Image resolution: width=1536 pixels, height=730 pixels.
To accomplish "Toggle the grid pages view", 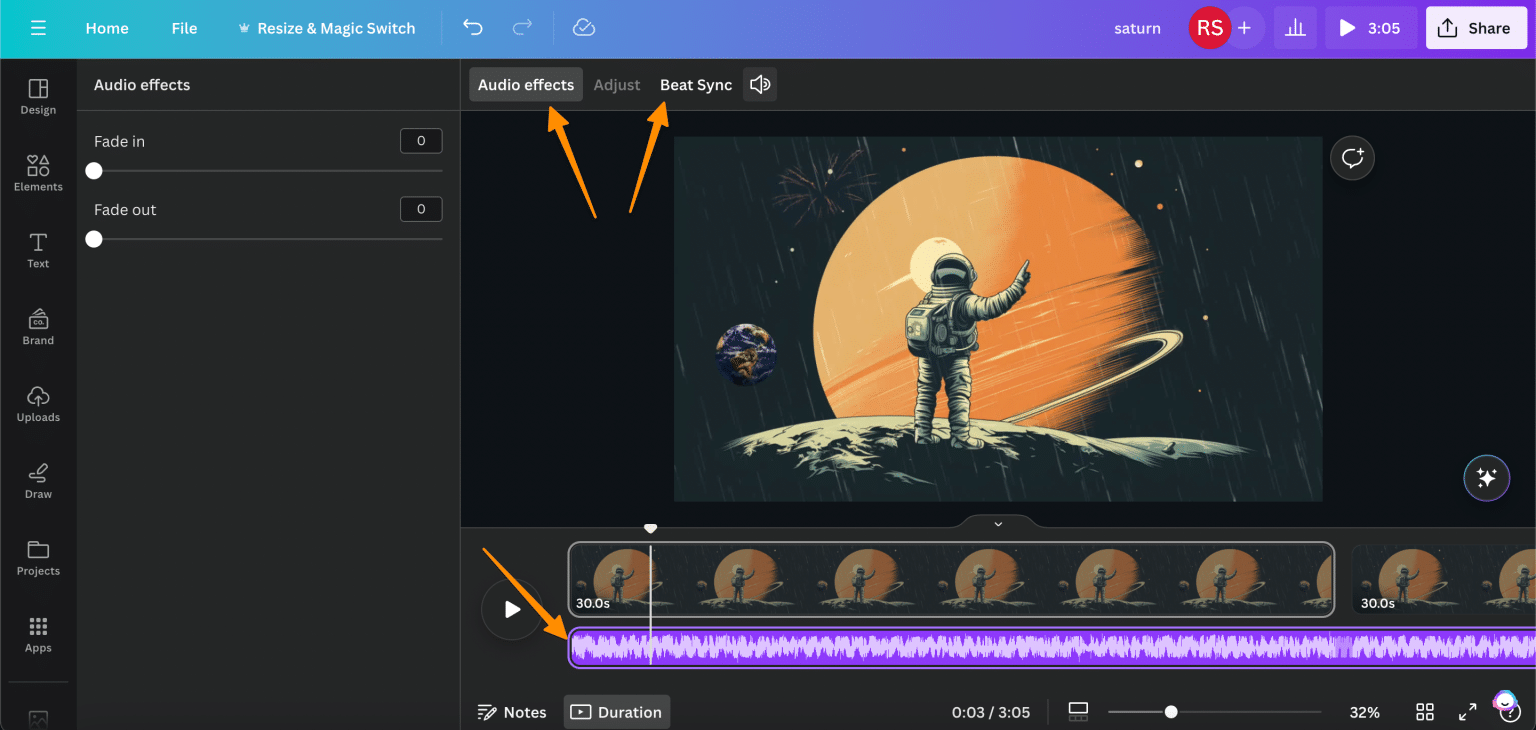I will click(x=1424, y=711).
